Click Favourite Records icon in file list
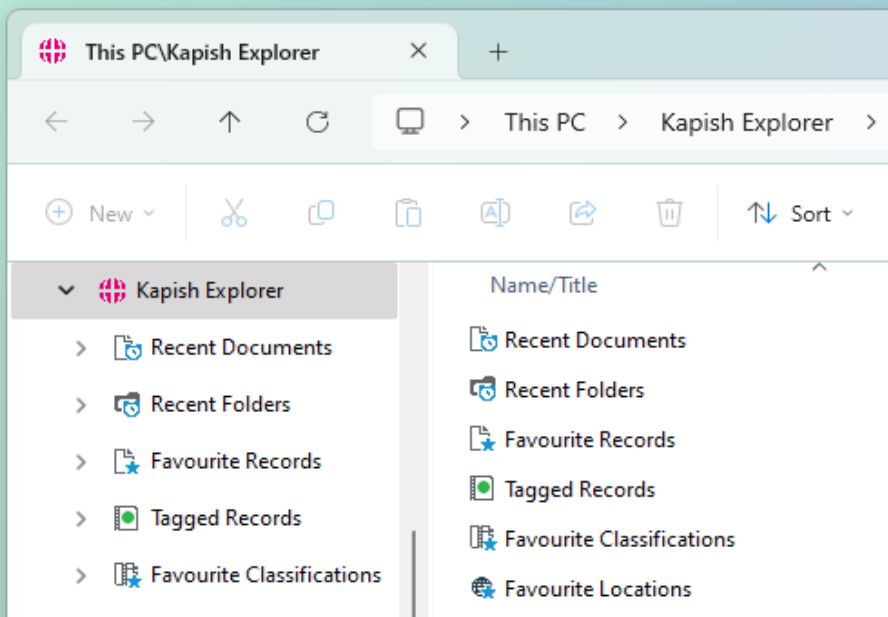This screenshot has width=888, height=617. (483, 439)
